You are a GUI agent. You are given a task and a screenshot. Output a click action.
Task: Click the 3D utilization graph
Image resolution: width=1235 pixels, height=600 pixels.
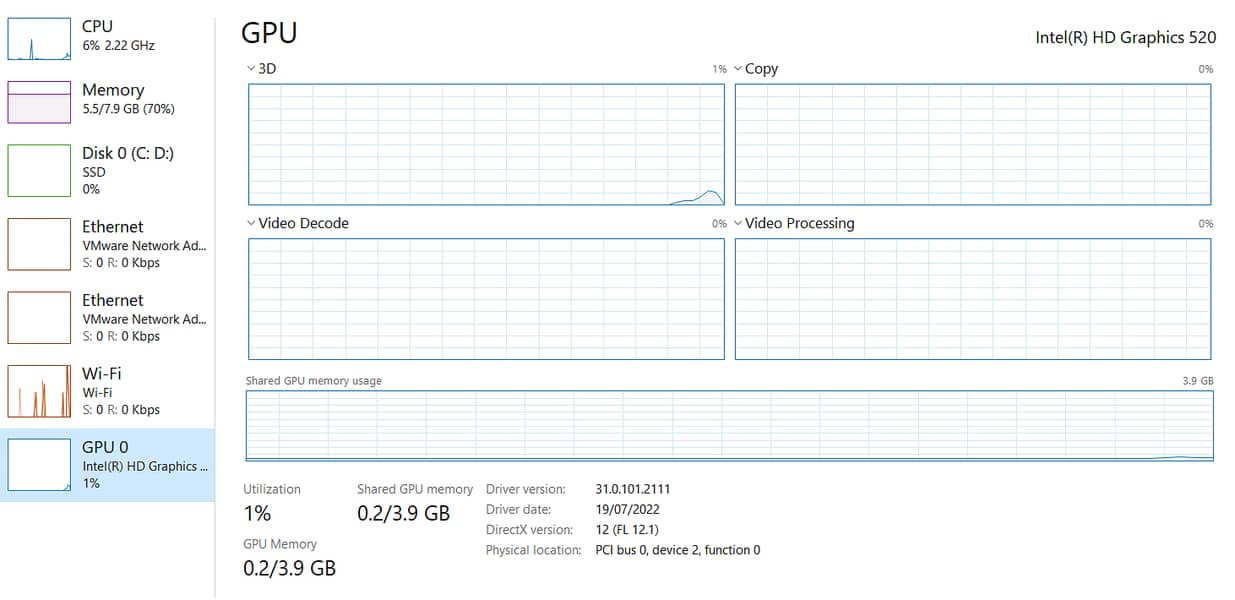click(486, 144)
